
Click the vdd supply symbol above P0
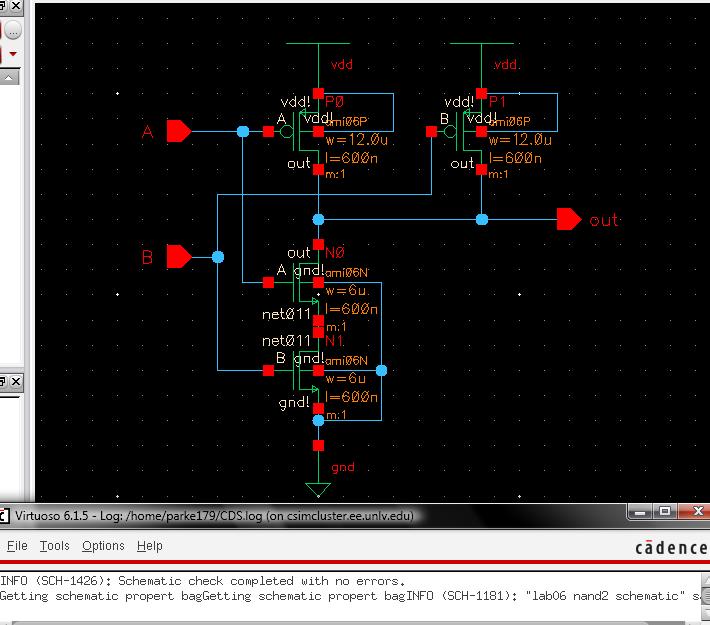(x=318, y=46)
